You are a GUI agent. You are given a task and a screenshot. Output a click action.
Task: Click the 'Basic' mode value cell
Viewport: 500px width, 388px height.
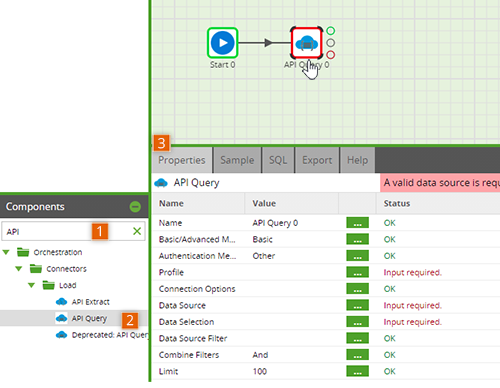262,239
